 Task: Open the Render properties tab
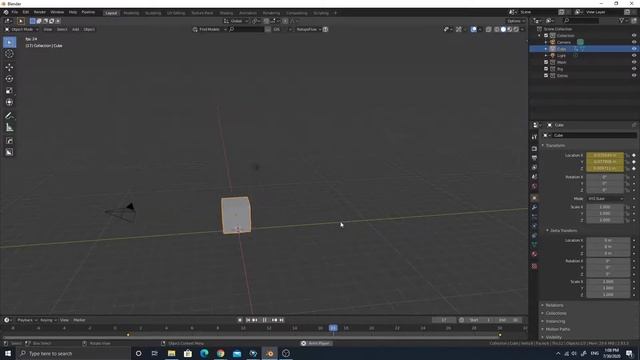534,149
